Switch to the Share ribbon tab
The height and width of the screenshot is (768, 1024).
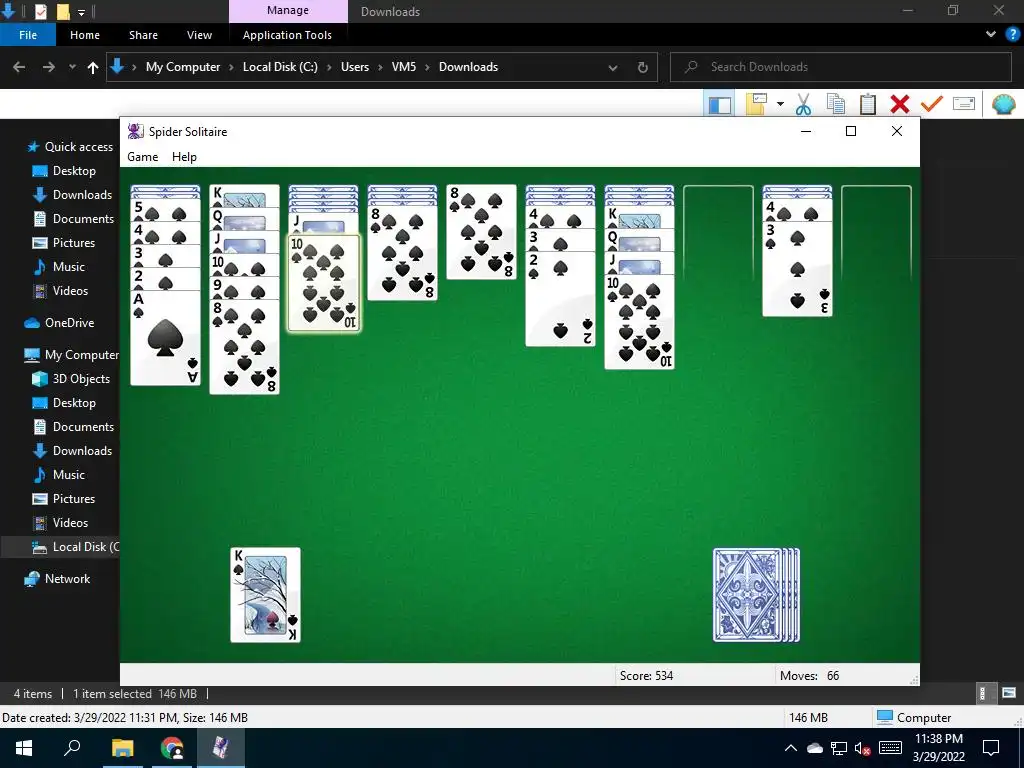[143, 35]
